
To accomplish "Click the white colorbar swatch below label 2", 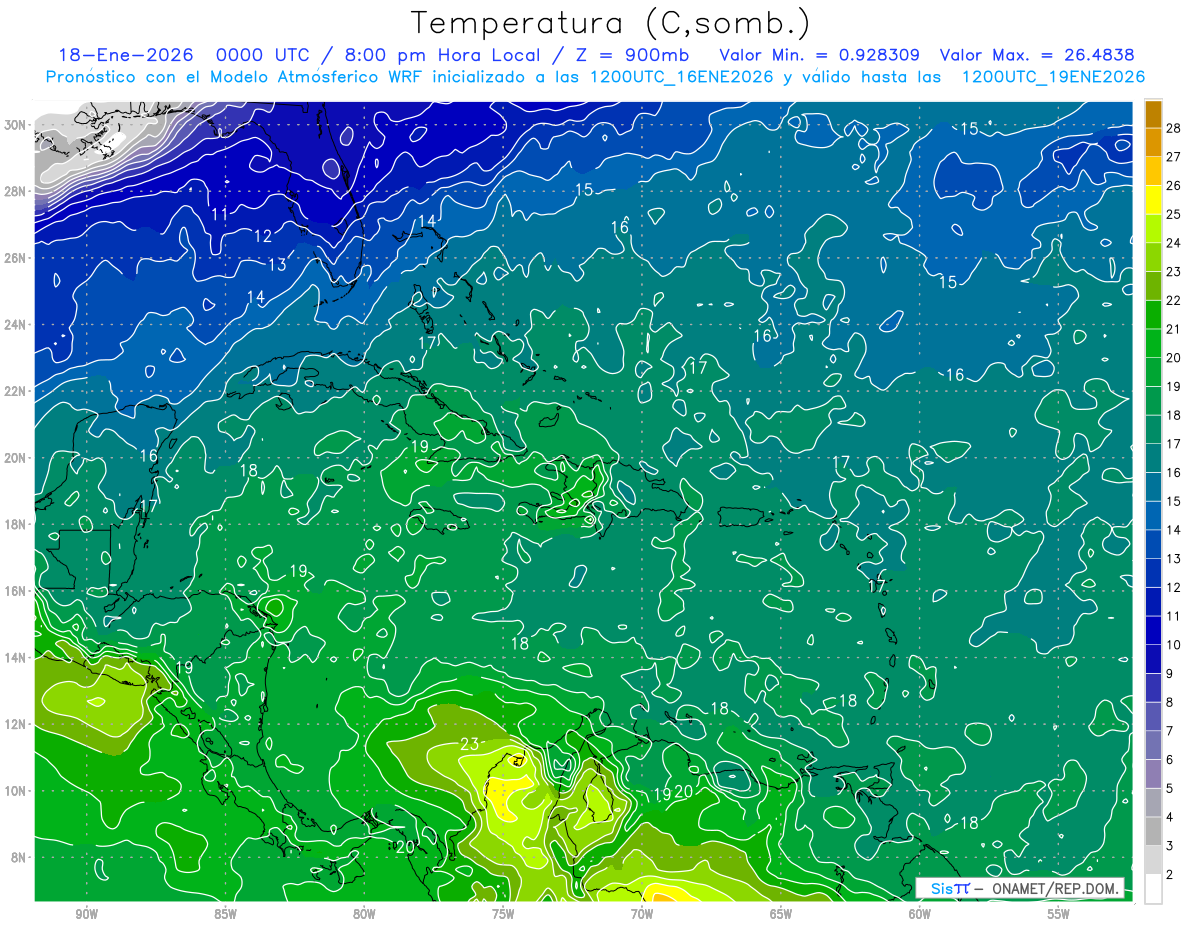I will coord(1153,889).
